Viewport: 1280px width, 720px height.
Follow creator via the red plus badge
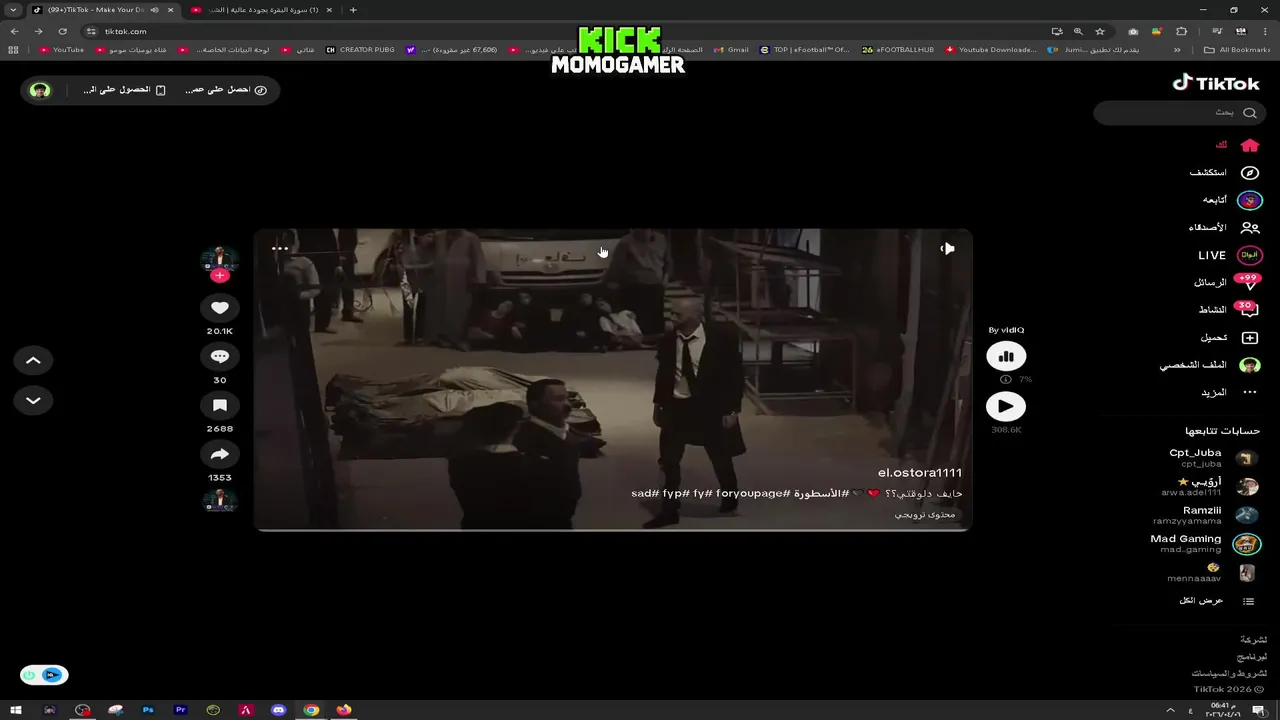pyautogui.click(x=220, y=276)
